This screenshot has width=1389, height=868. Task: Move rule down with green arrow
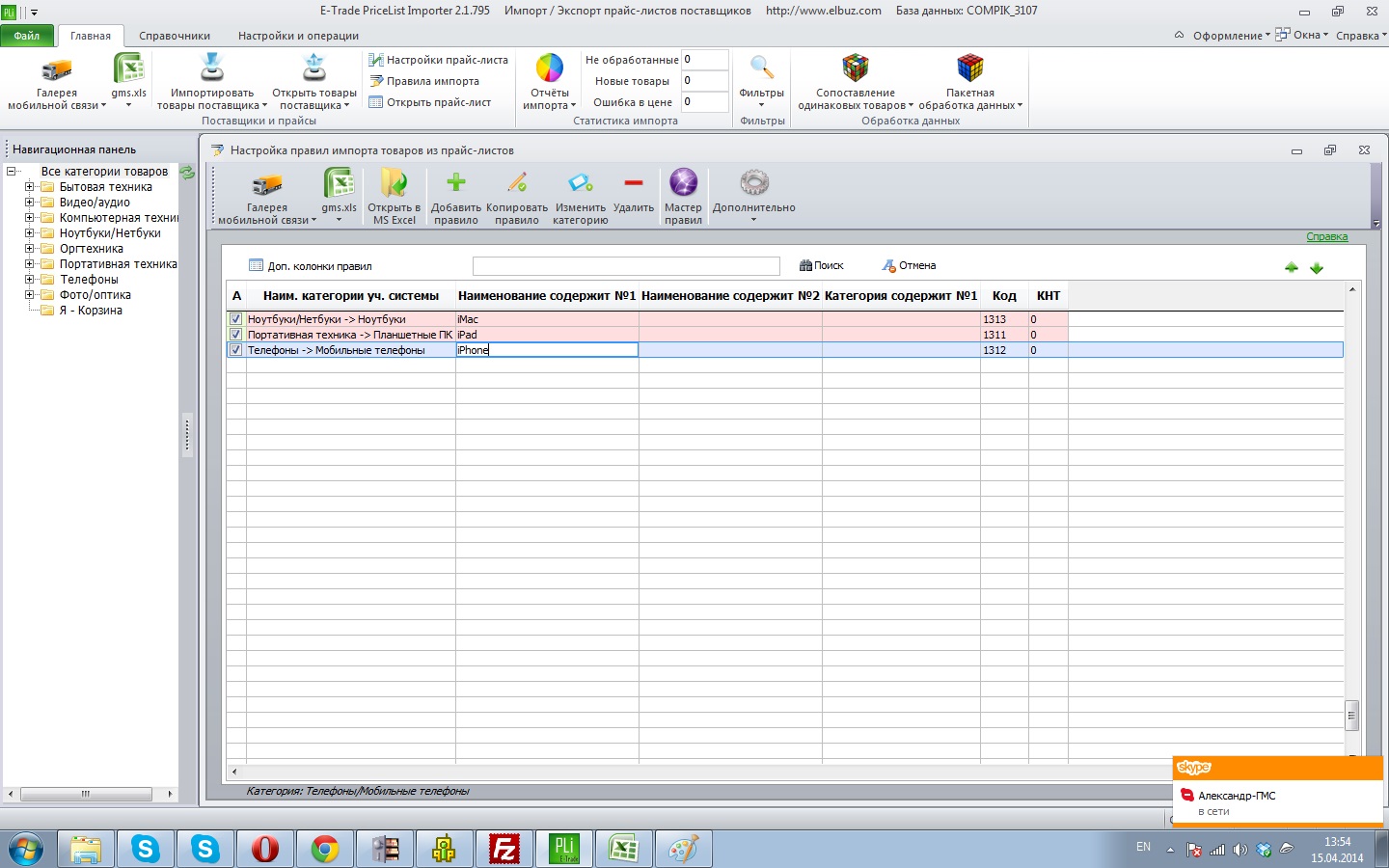point(1317,267)
